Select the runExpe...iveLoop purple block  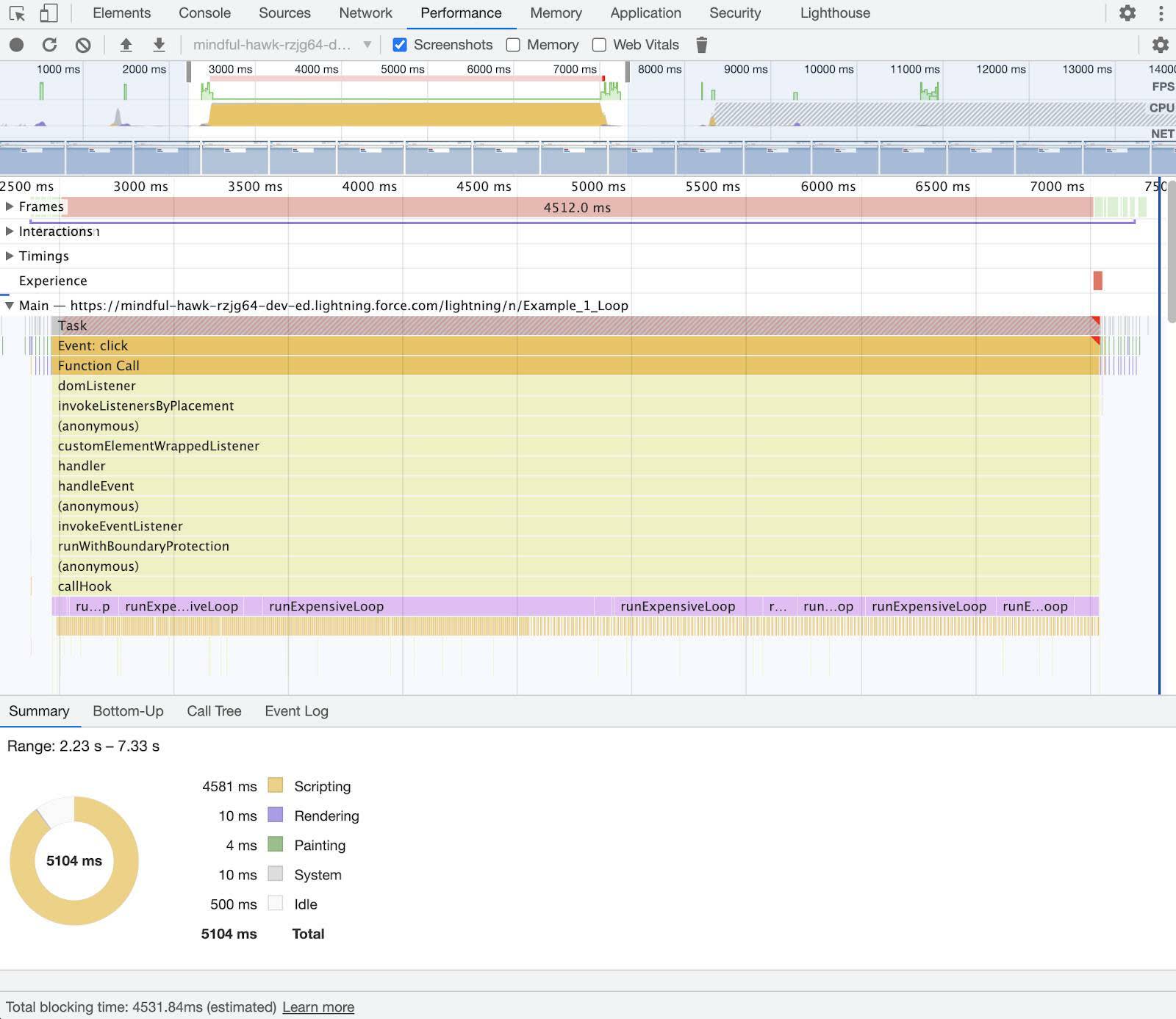(x=181, y=606)
